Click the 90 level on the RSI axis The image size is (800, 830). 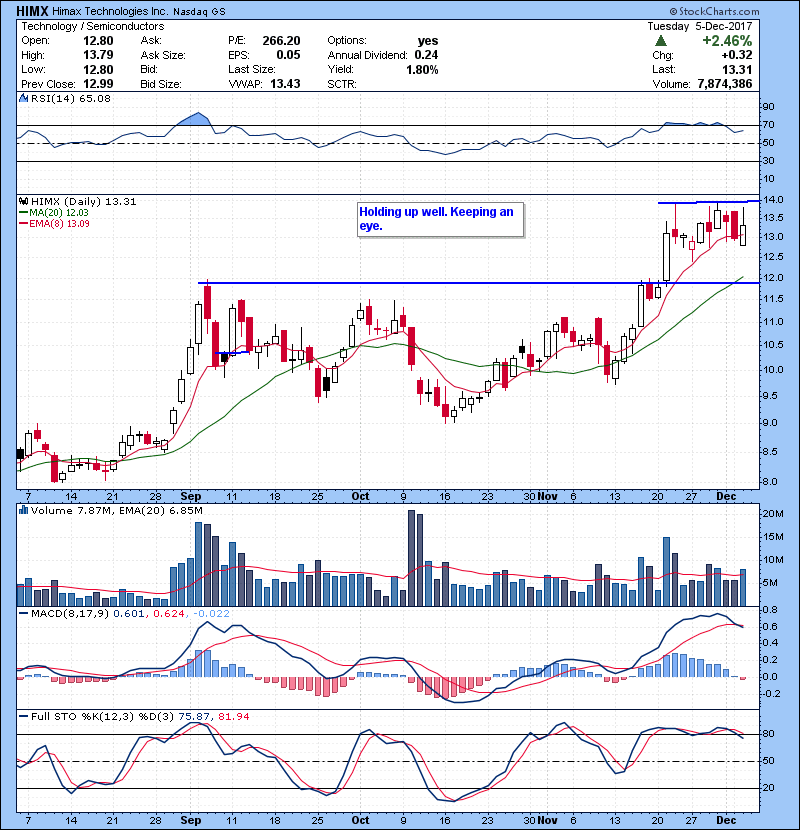click(x=768, y=107)
